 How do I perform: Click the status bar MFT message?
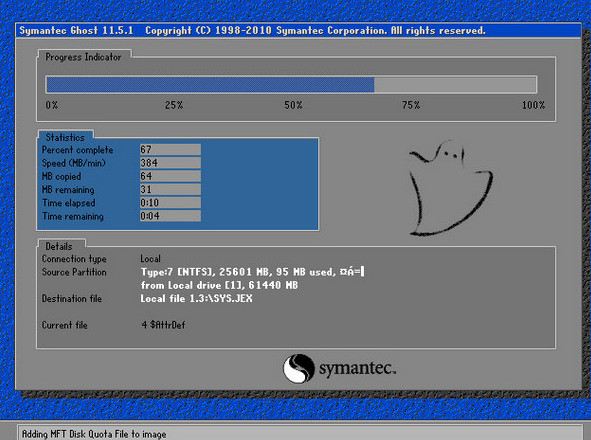click(94, 434)
